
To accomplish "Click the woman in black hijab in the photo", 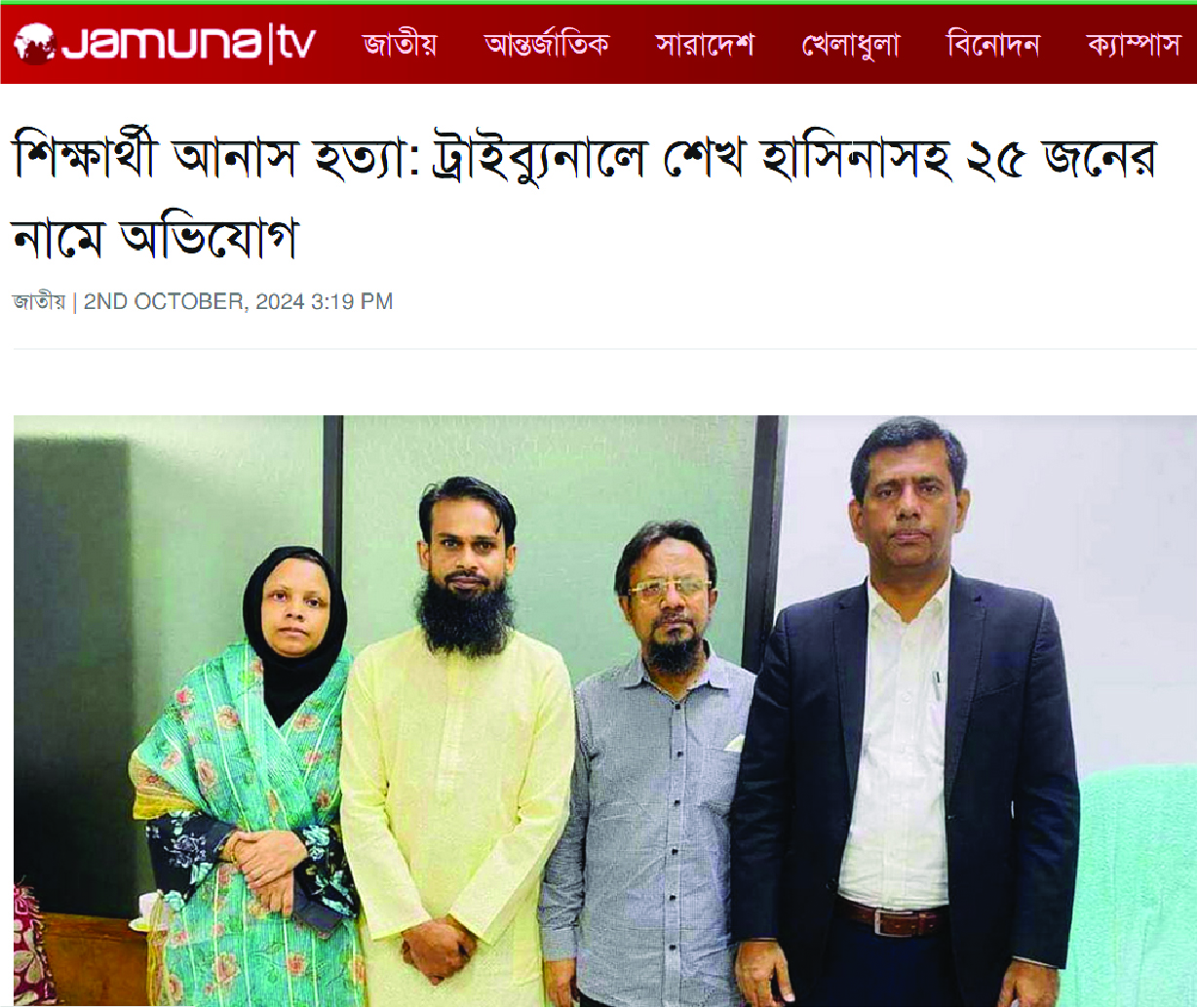I will tap(249, 780).
